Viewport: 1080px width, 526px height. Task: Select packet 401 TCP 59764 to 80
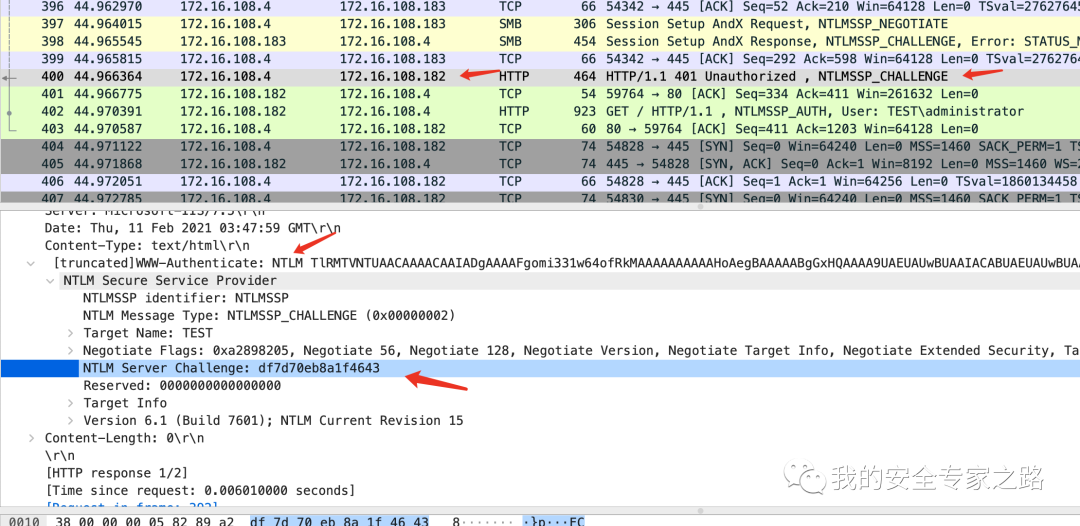pyautogui.click(x=540, y=94)
